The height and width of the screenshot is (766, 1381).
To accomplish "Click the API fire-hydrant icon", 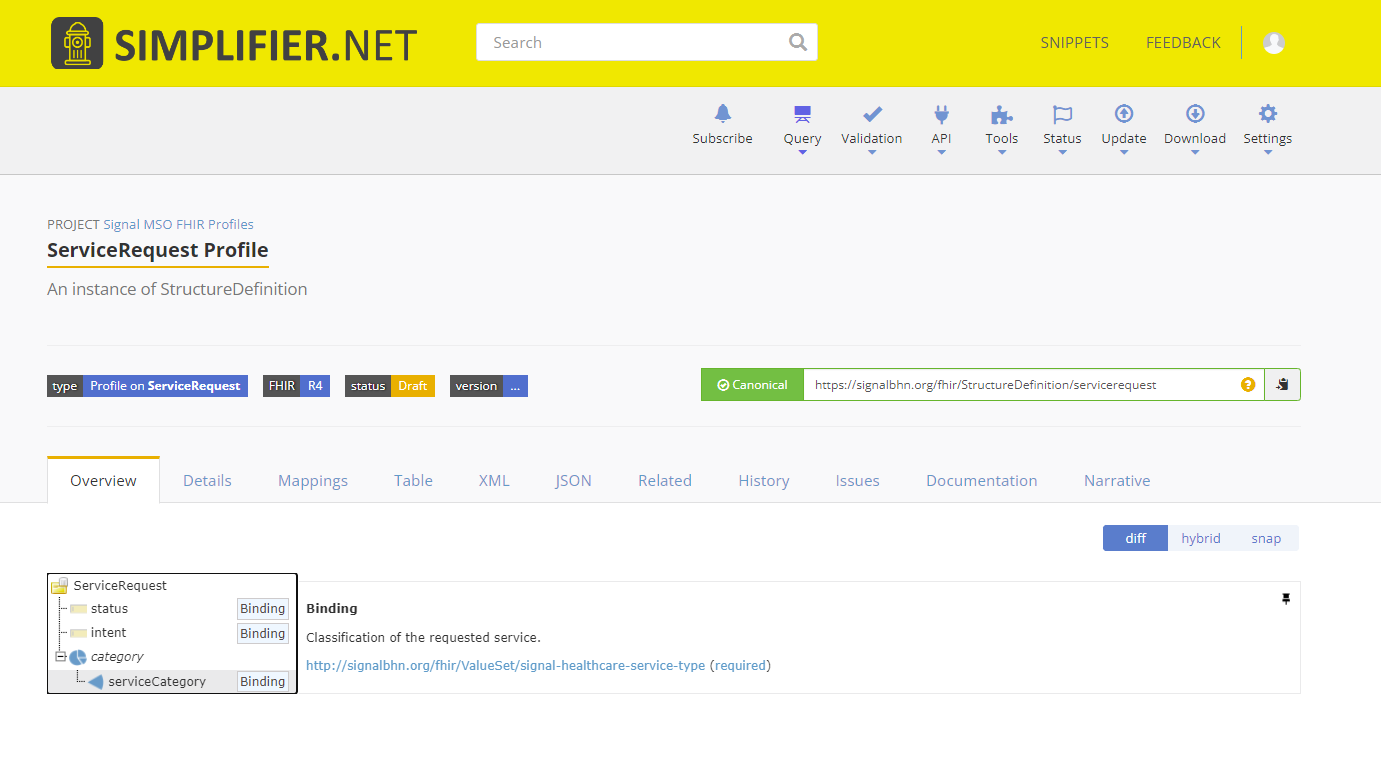I will 941,114.
